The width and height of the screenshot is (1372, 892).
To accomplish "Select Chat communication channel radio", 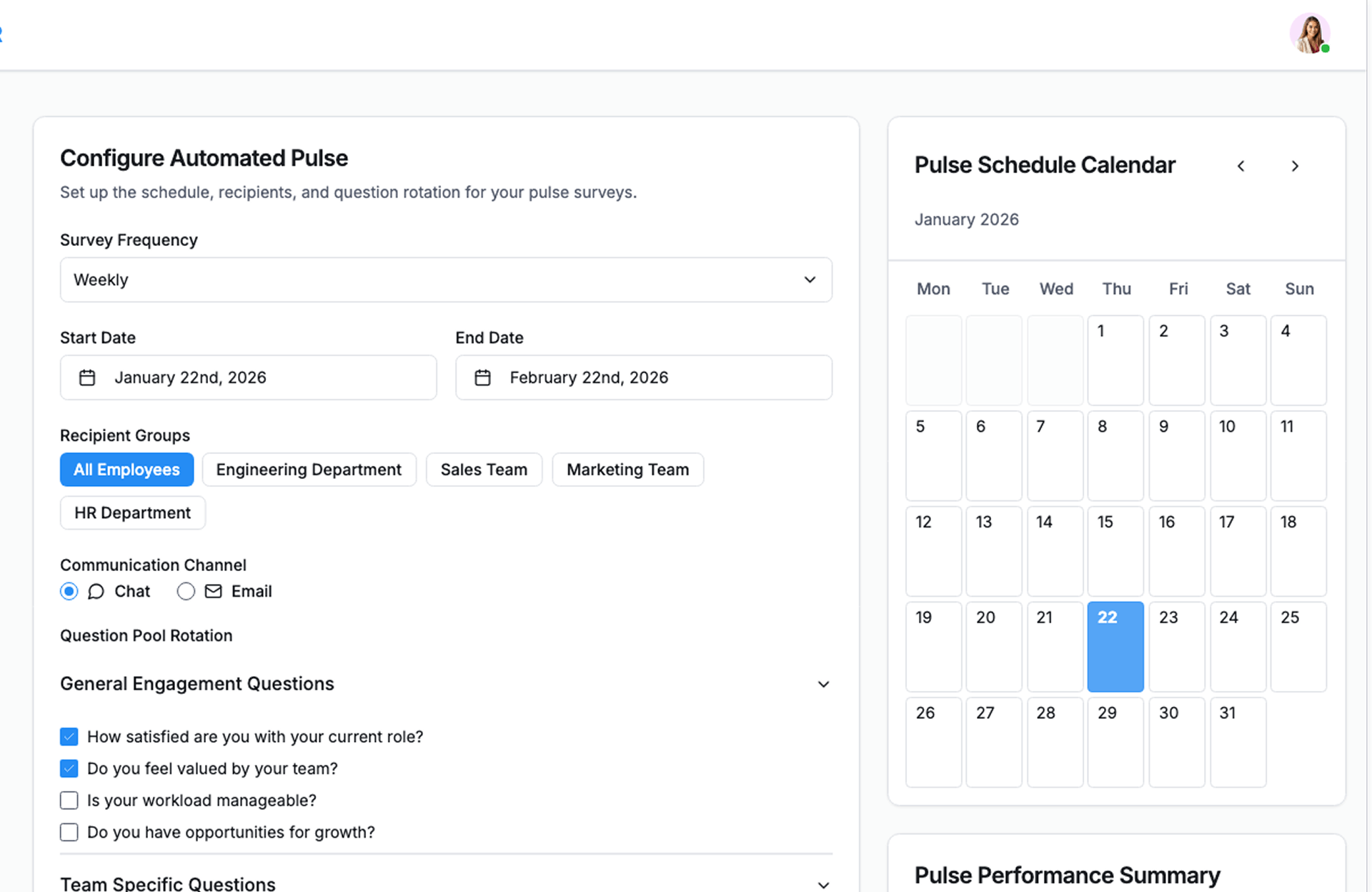I will point(69,591).
